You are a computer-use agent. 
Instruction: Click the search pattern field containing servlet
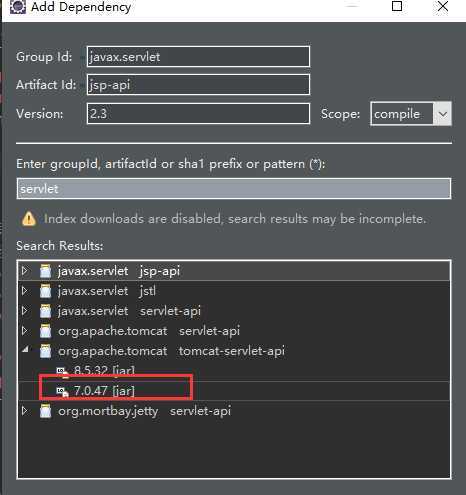(234, 189)
